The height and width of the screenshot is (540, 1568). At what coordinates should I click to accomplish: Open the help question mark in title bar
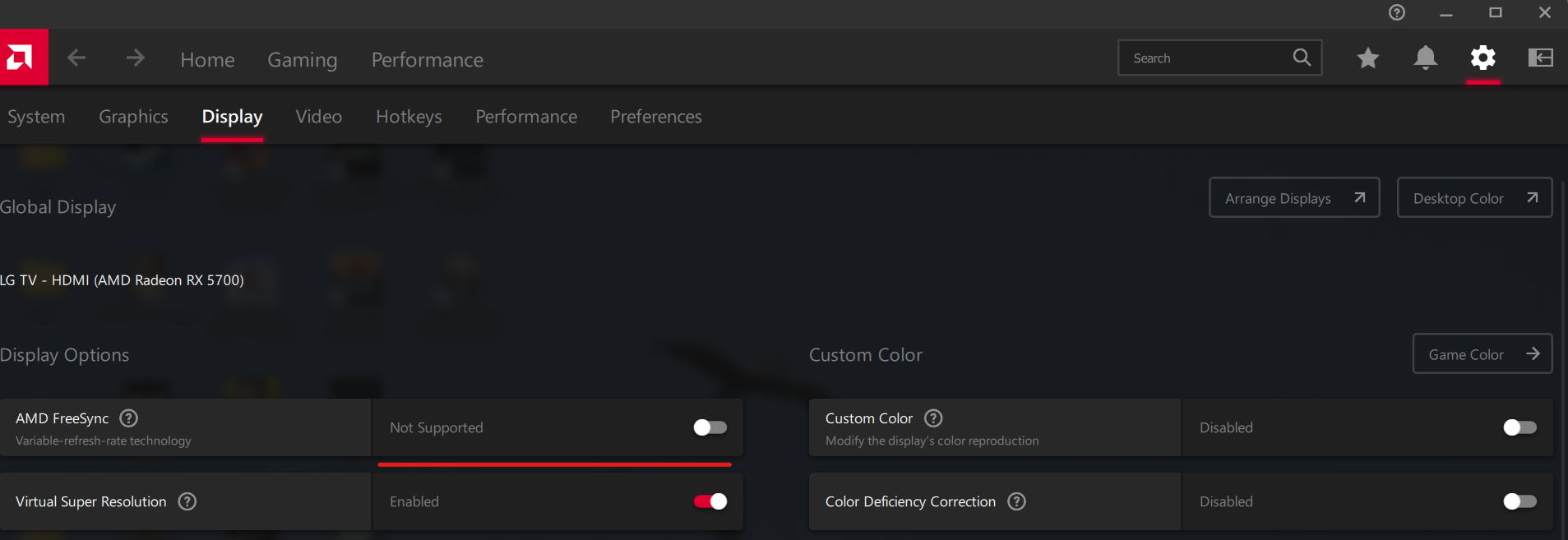tap(1397, 12)
